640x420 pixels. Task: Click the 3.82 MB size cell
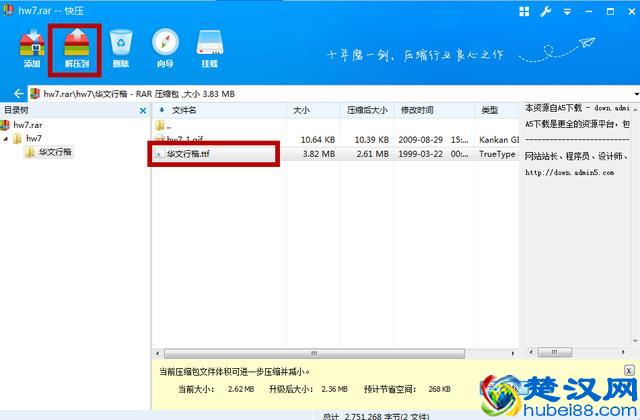319,154
